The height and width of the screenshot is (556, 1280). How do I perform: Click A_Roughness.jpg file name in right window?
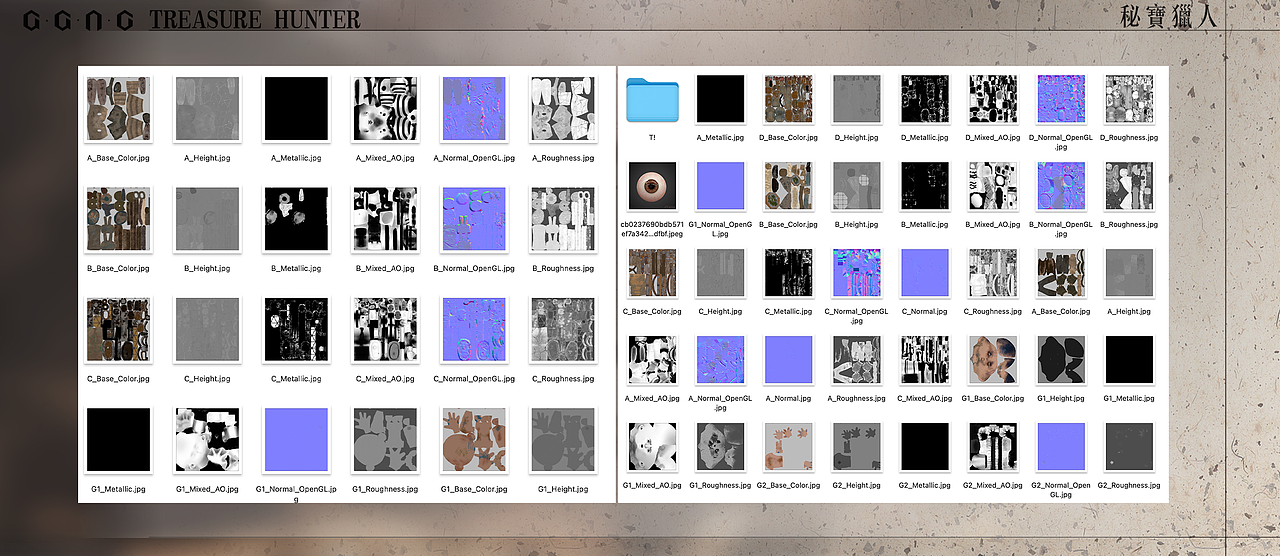click(856, 398)
